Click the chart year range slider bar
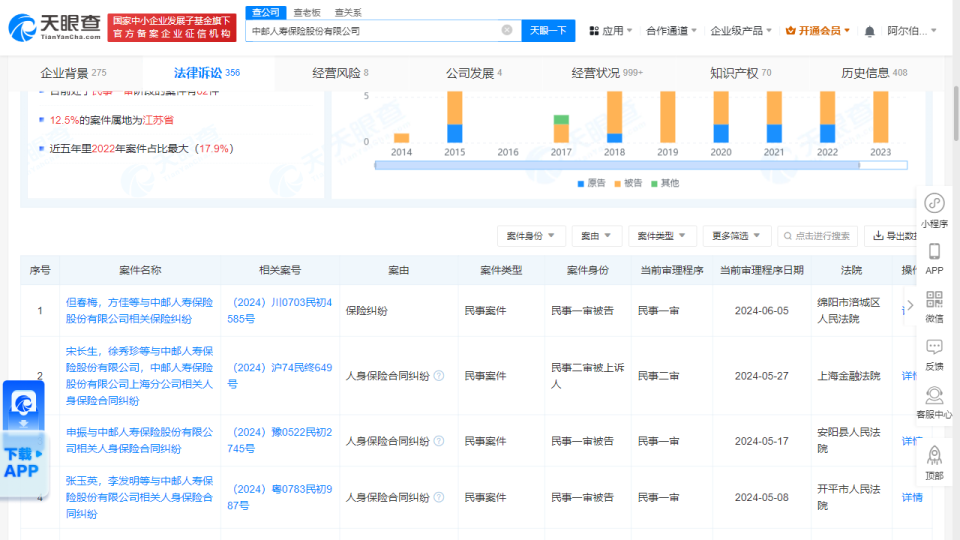The image size is (960, 540). [617, 165]
